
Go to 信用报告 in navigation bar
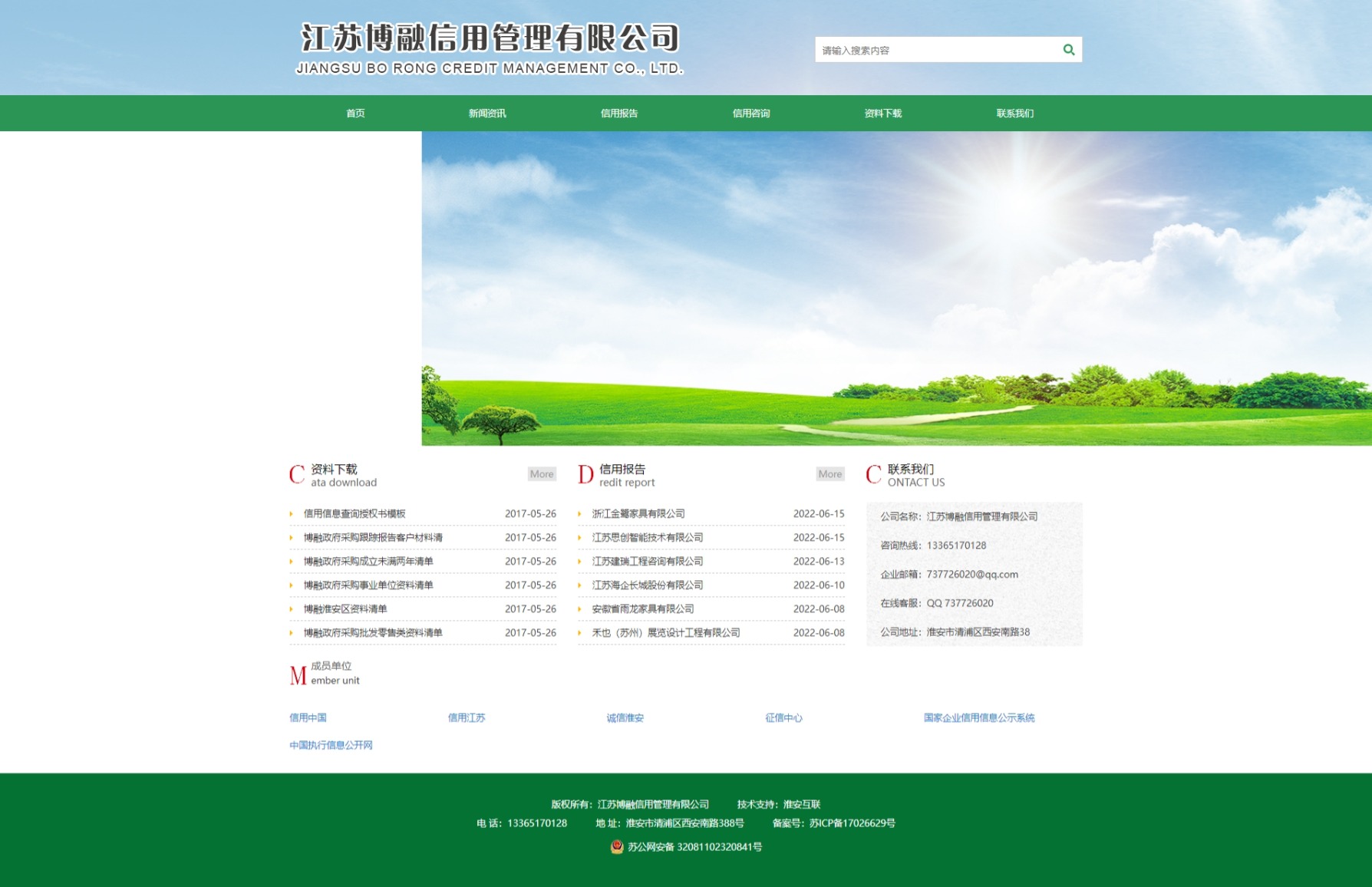tap(619, 114)
